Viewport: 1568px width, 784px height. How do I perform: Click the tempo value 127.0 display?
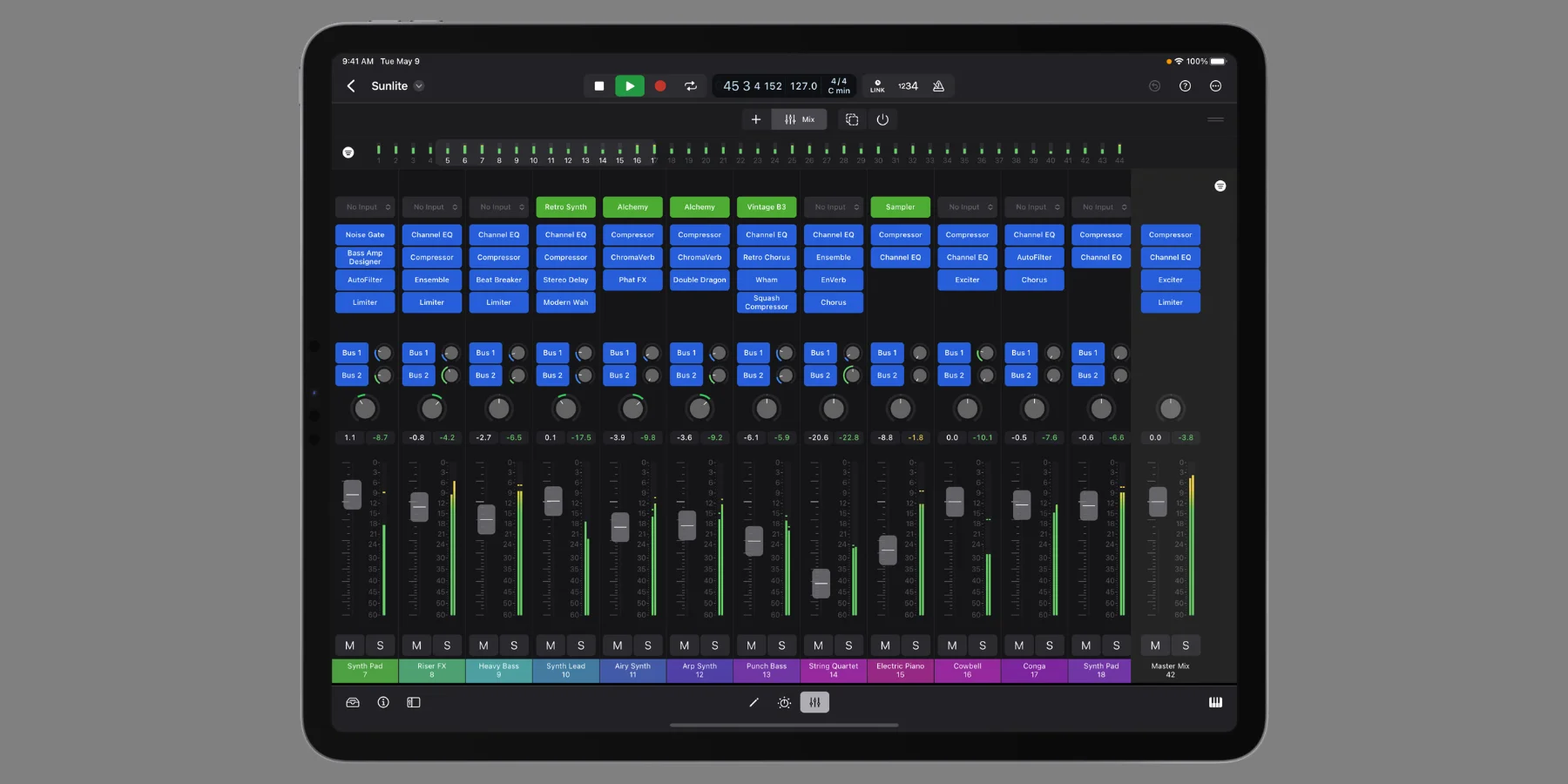coord(803,86)
